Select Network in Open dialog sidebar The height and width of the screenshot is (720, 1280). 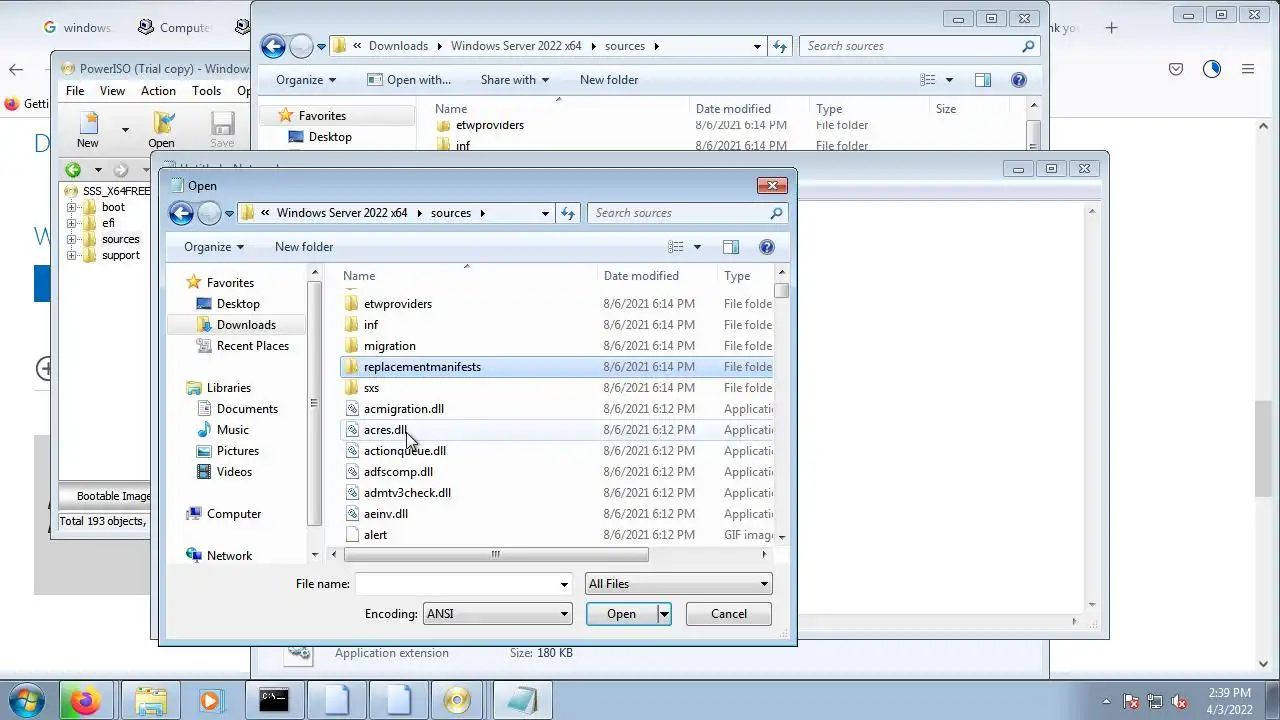click(x=229, y=556)
